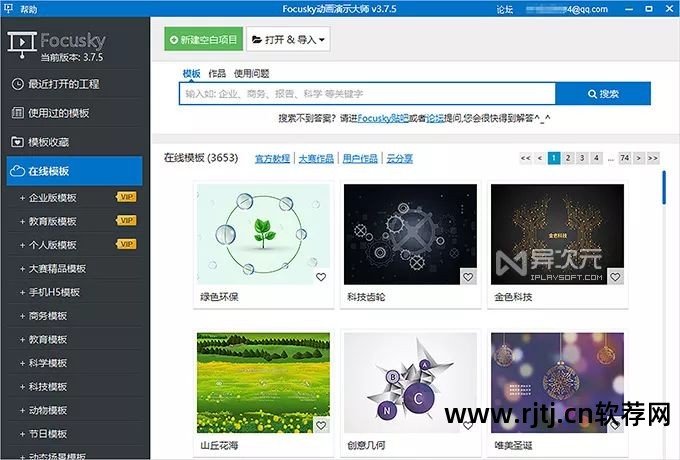Go to page 3 of templates

pyautogui.click(x=582, y=158)
